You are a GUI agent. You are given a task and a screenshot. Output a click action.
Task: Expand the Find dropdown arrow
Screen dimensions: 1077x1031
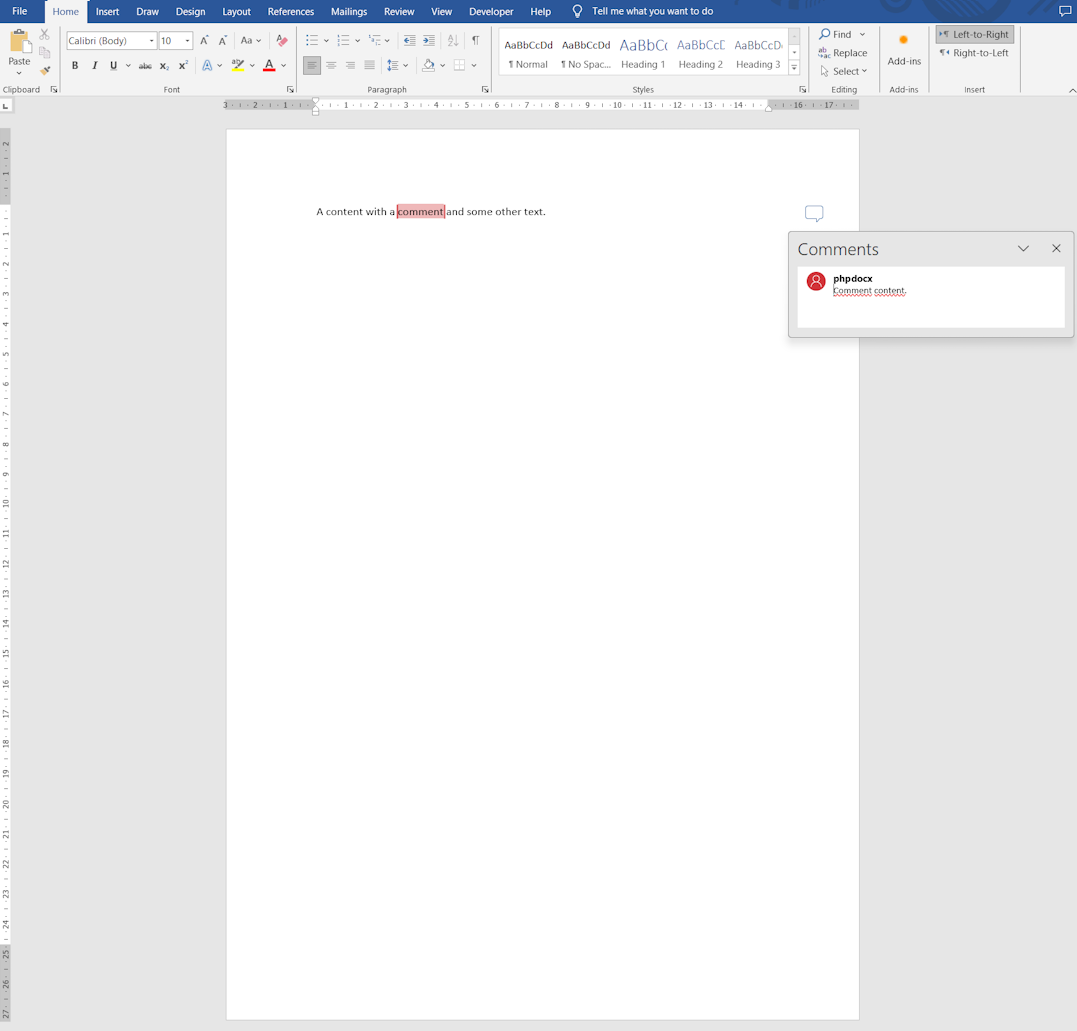pos(863,34)
